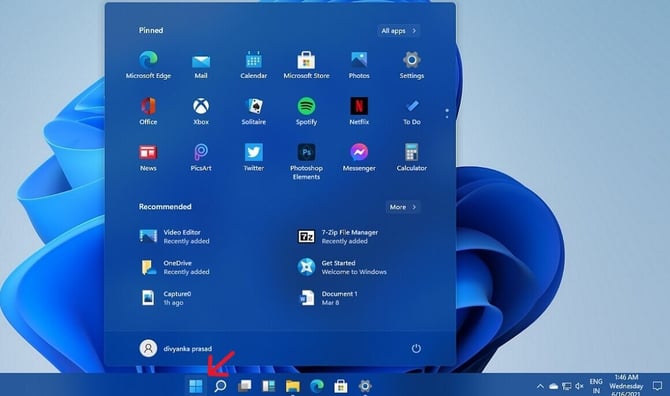The image size is (670, 396).
Task: Open the Capture0 recent file
Action: point(166,298)
